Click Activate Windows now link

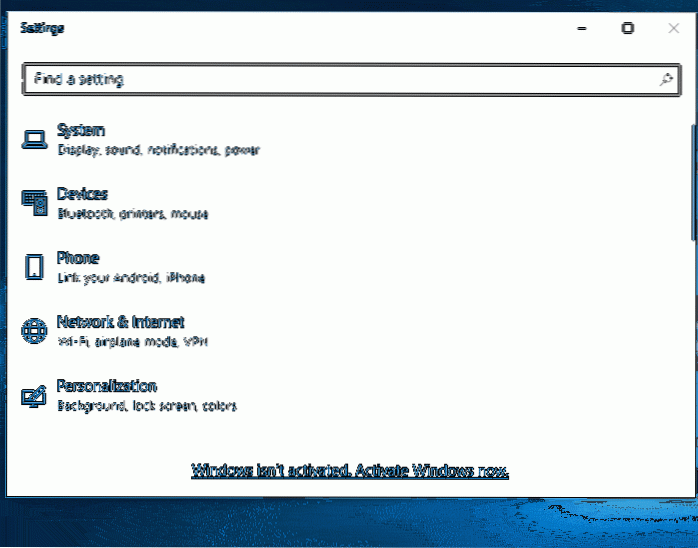click(x=350, y=470)
